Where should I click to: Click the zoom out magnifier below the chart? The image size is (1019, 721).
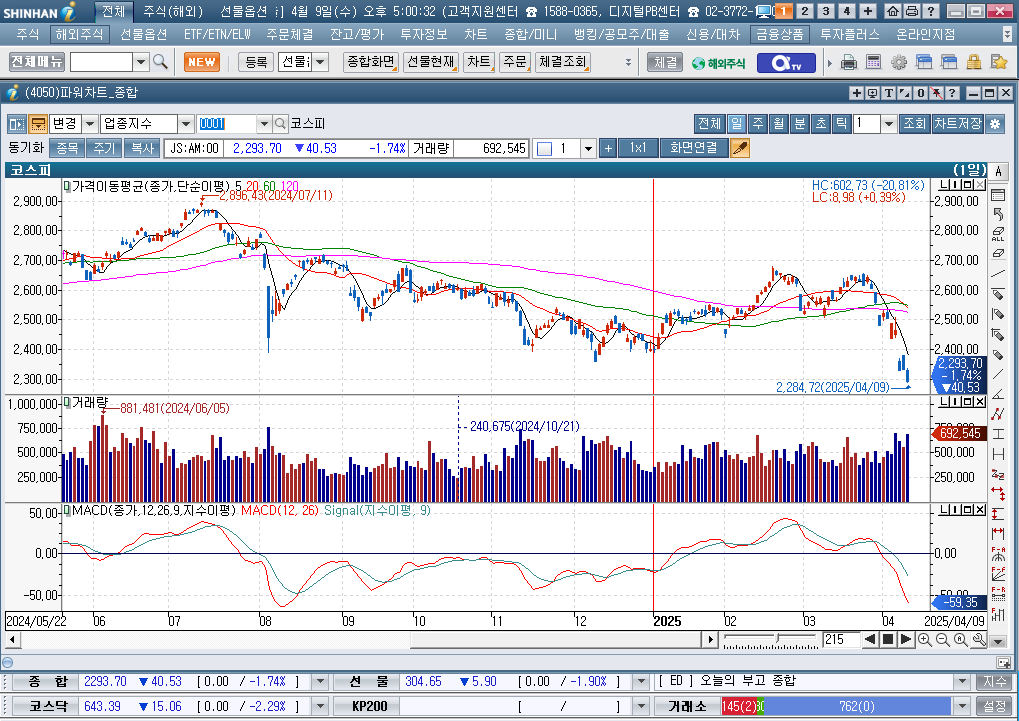click(942, 640)
